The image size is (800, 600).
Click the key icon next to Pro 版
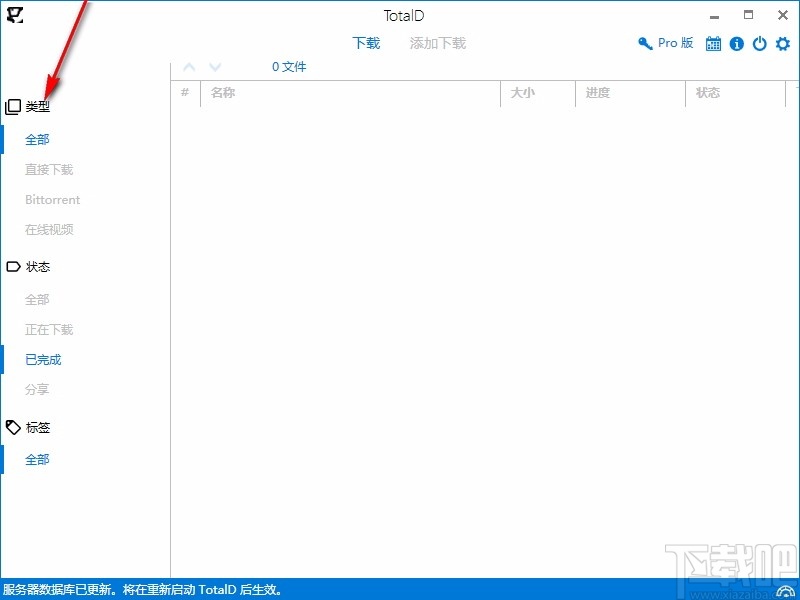point(645,44)
